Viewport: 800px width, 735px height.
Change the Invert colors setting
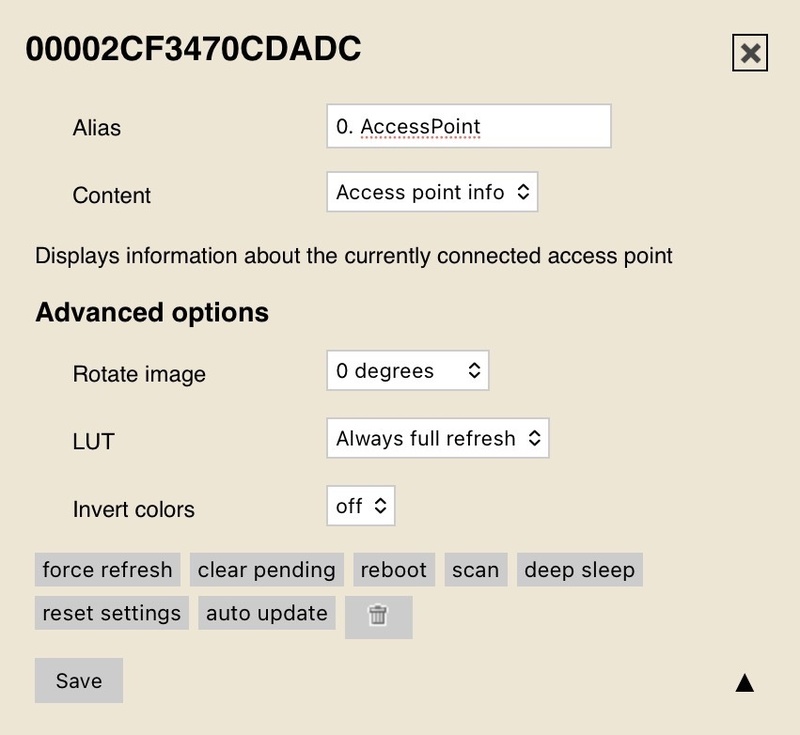[361, 505]
